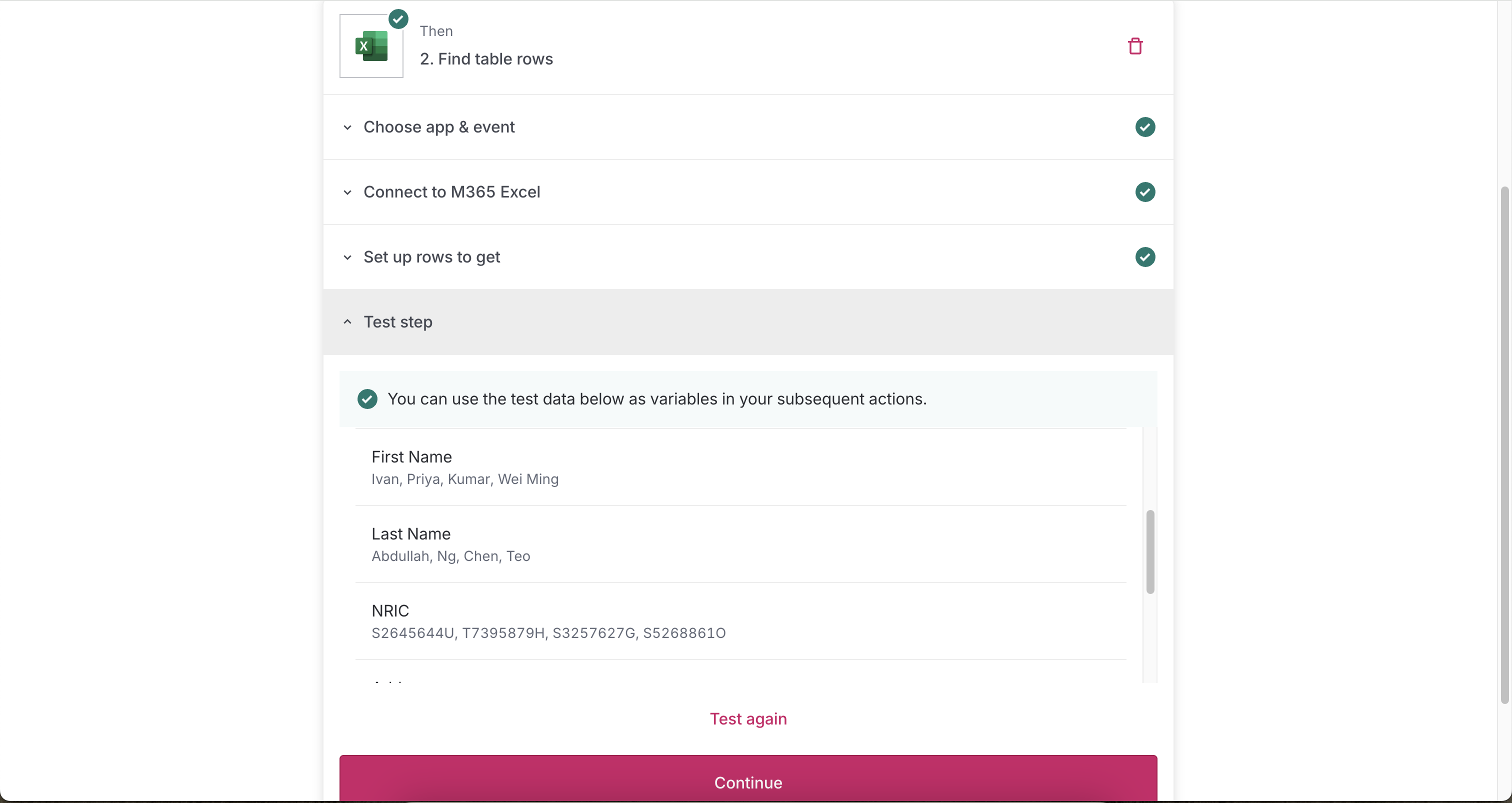Collapse the Test step chevron
Screen dimensions: 1512x803
tap(347, 321)
